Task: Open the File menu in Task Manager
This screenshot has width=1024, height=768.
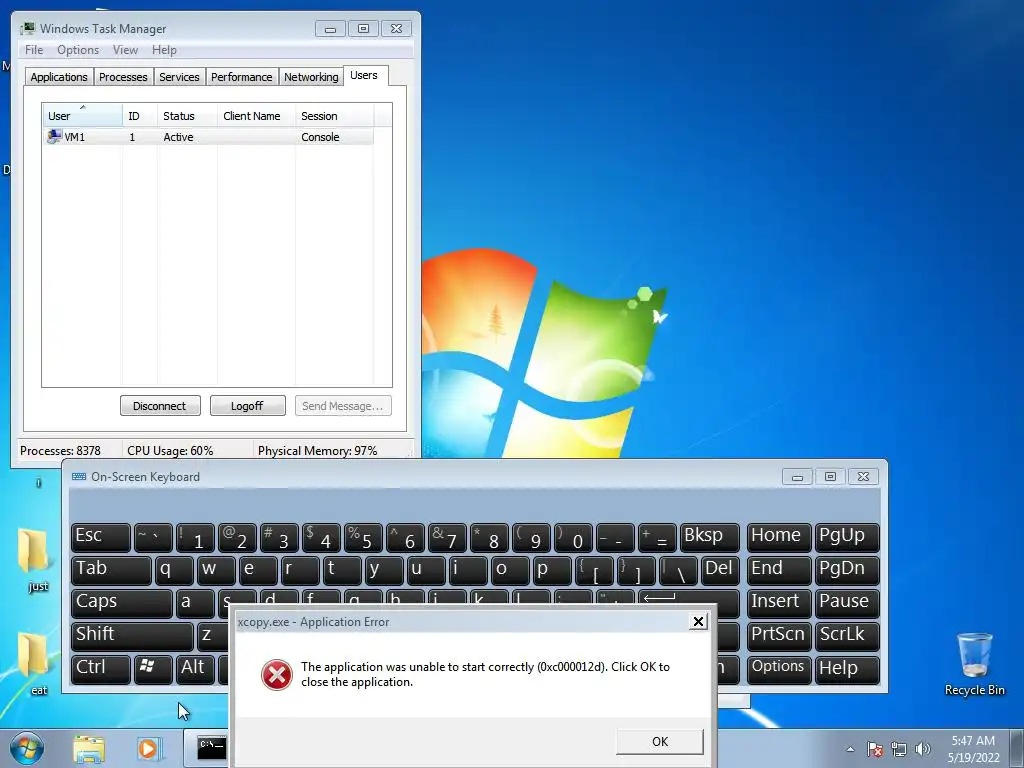Action: (x=34, y=50)
